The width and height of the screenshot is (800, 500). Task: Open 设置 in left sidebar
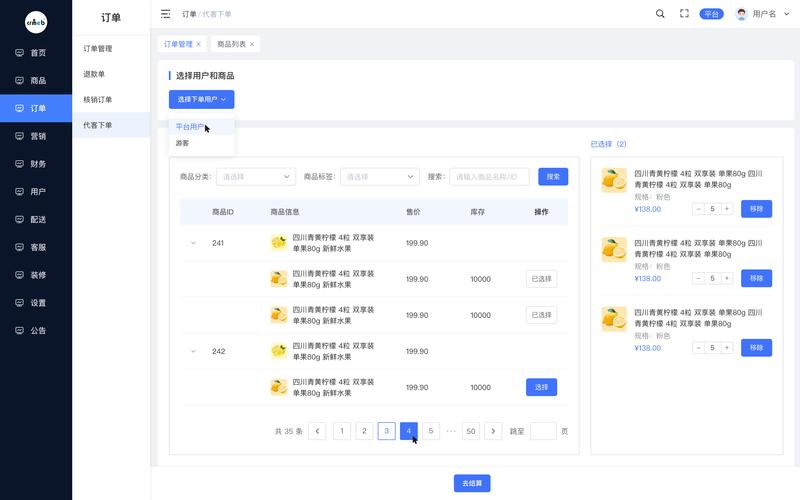[36, 303]
